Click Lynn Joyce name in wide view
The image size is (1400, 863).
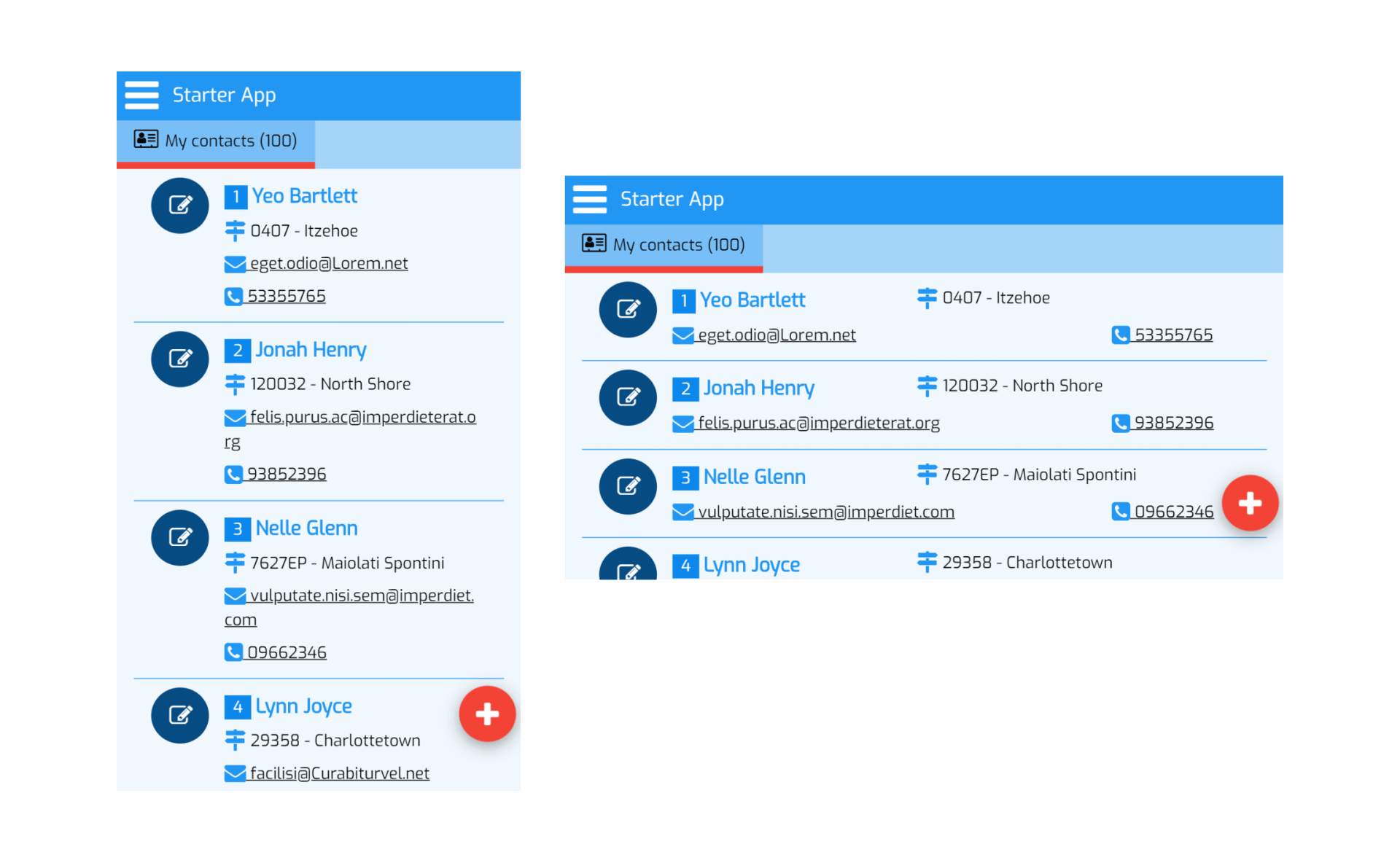point(751,565)
